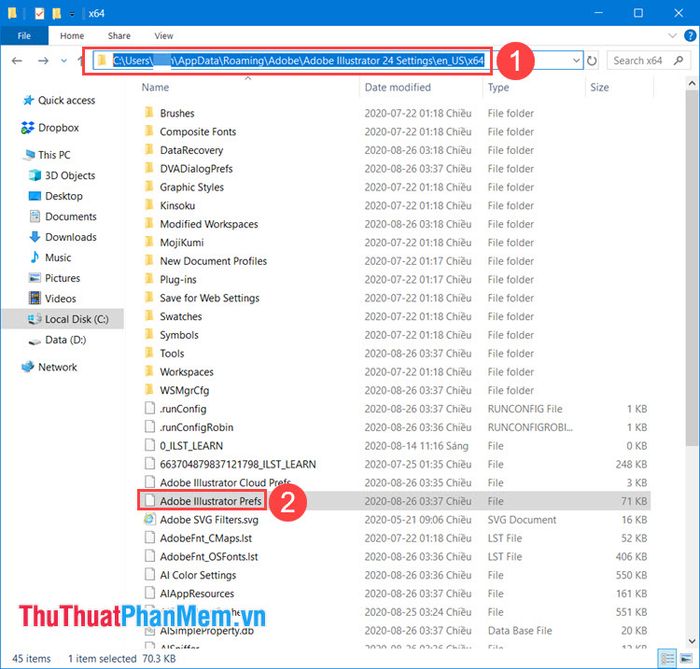Select the AI Color Settings file
This screenshot has height=669, width=700.
click(198, 575)
